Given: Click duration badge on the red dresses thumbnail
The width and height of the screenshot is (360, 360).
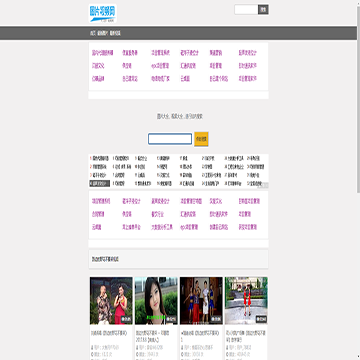Looking at the screenshot, I should [261, 319].
